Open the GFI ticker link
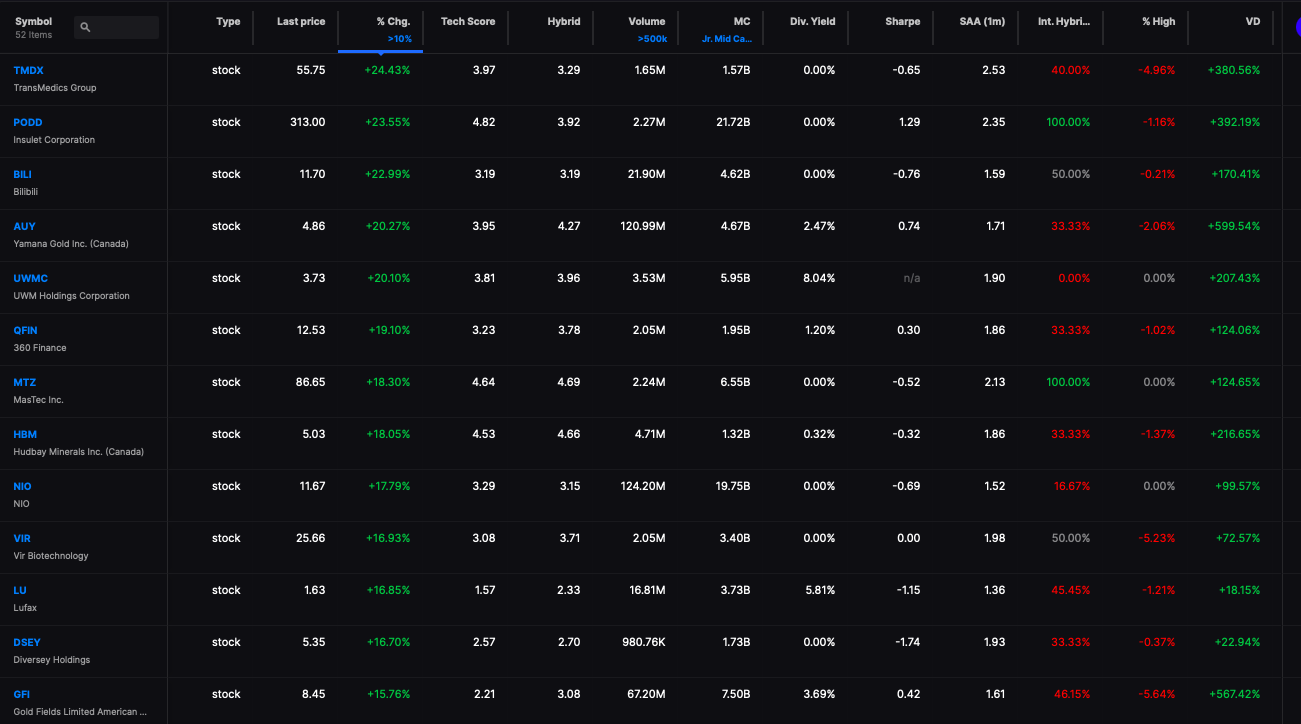 pyautogui.click(x=21, y=694)
